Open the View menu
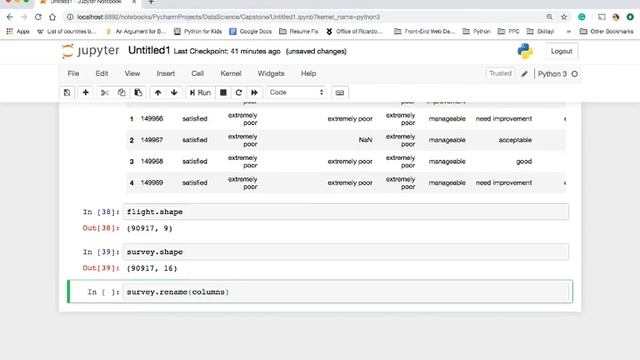 pos(132,73)
